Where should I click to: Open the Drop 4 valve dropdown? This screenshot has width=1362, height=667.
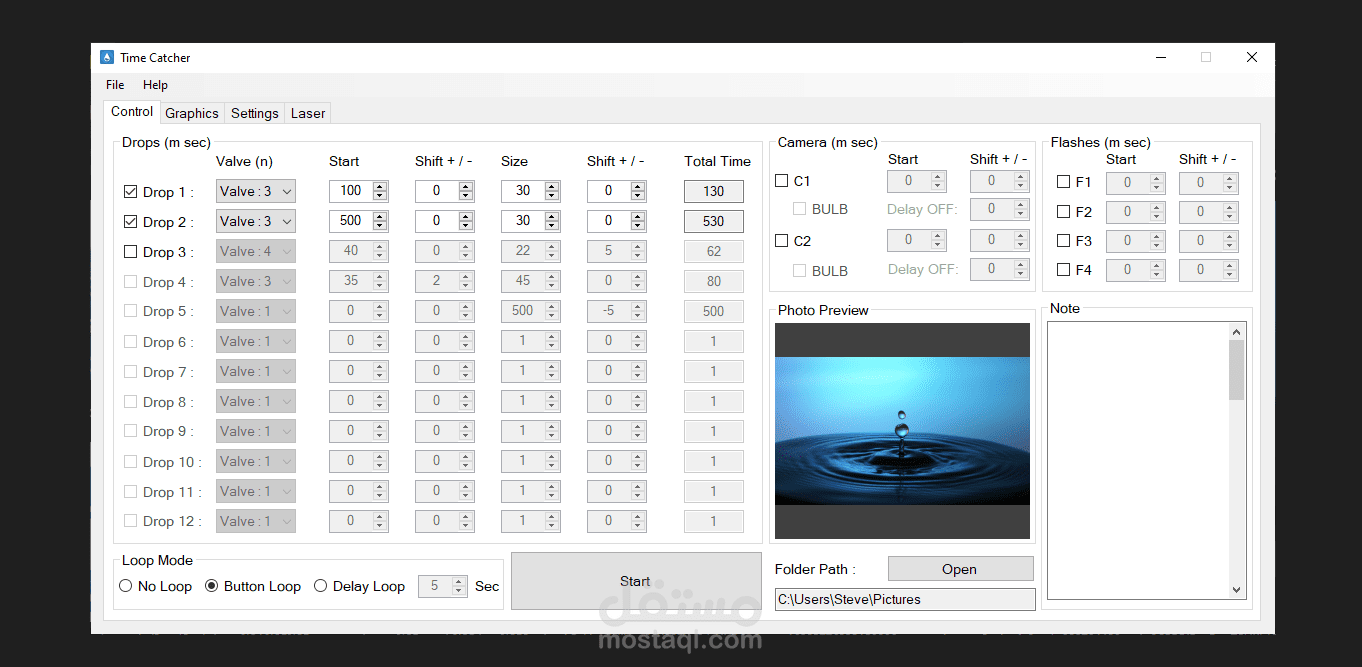[x=256, y=281]
